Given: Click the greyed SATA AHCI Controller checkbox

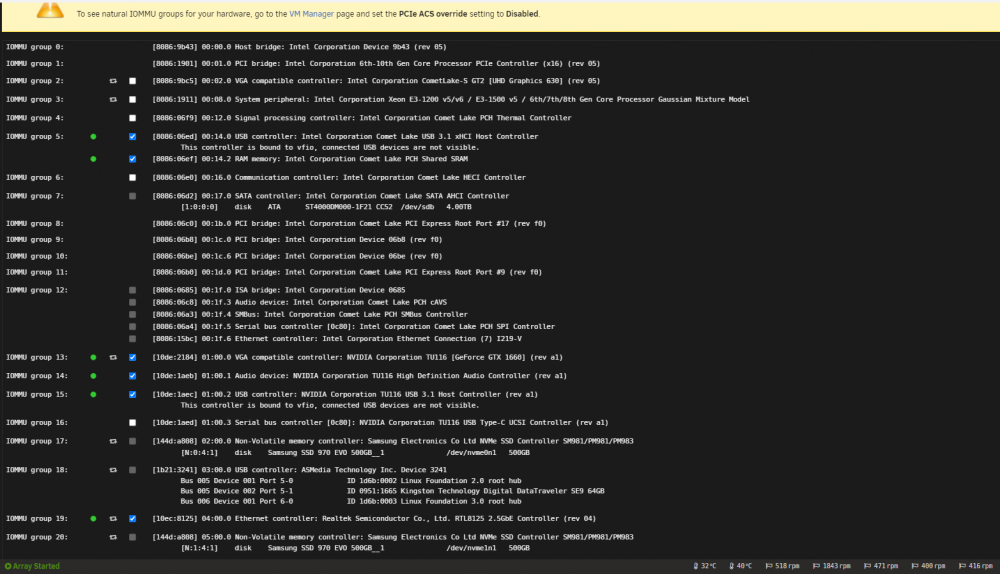Looking at the screenshot, I should click(x=133, y=196).
